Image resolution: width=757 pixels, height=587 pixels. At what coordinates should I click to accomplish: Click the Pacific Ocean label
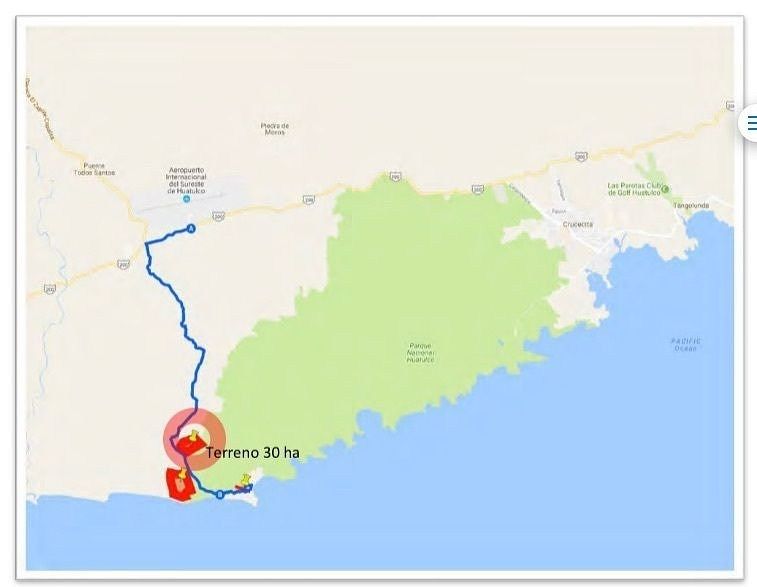tap(686, 344)
